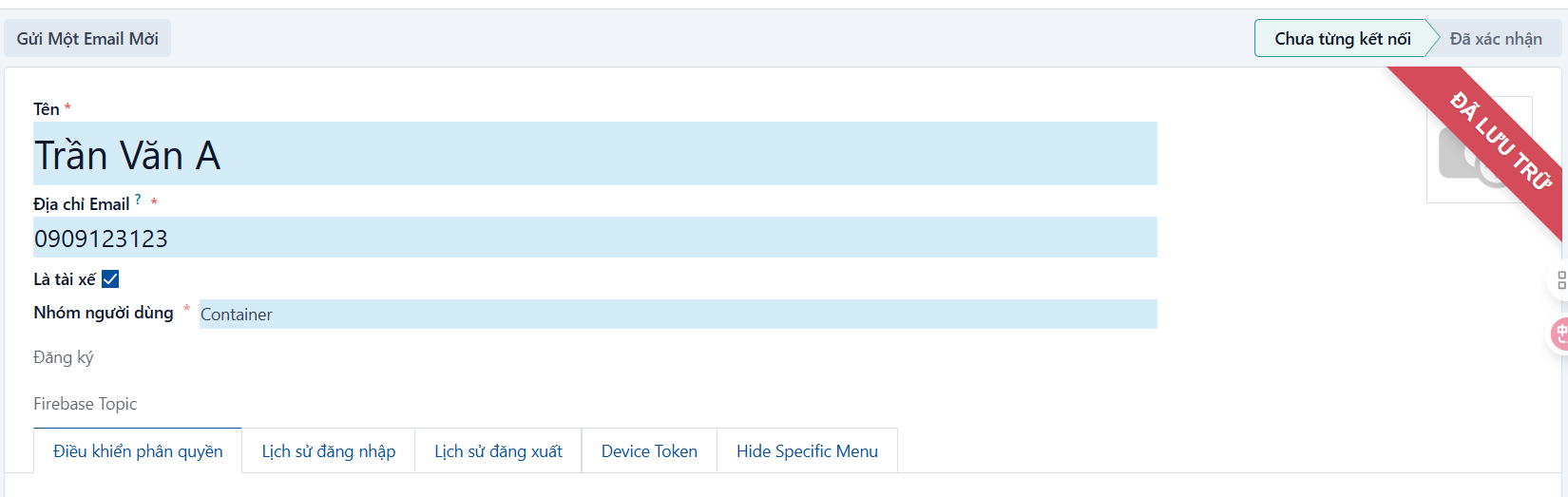Click the Email field containing 0909123123
Image resolution: width=1568 pixels, height=497 pixels.
[595, 238]
